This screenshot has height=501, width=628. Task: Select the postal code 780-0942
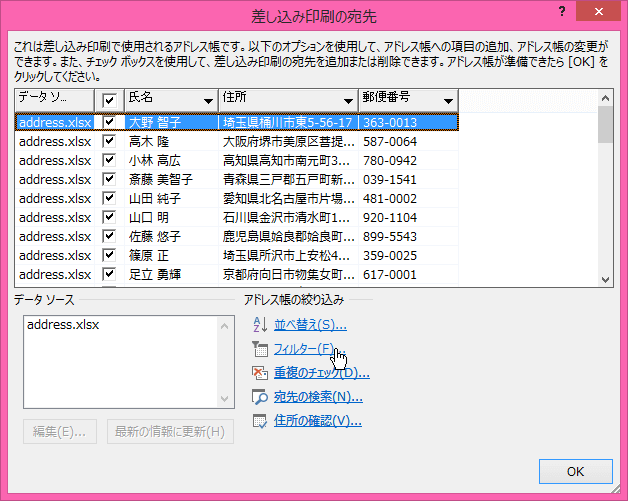coord(390,161)
